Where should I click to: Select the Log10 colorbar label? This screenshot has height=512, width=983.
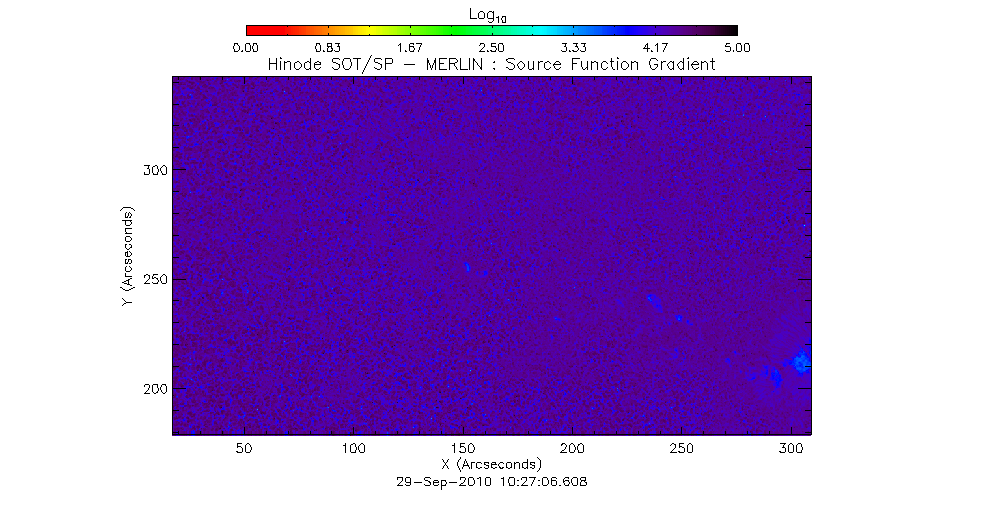click(x=491, y=14)
